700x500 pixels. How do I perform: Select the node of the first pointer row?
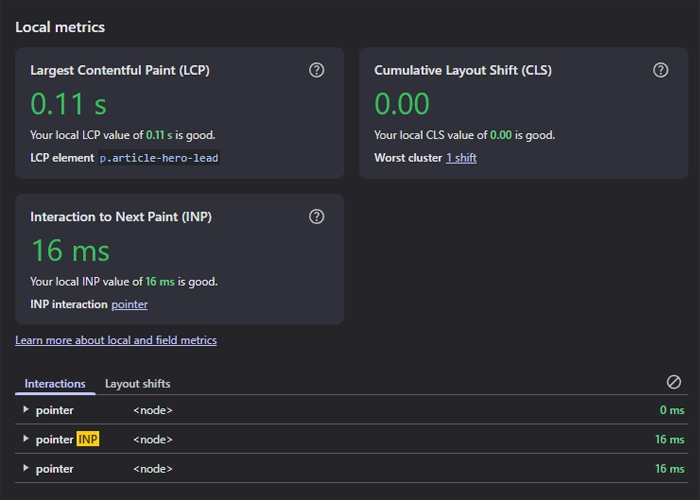point(153,410)
